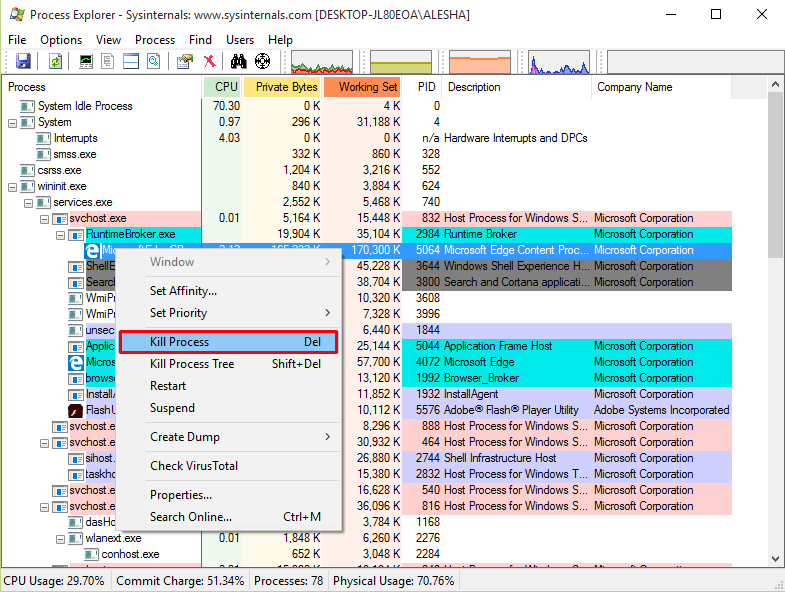Open the Process menu

(x=155, y=40)
